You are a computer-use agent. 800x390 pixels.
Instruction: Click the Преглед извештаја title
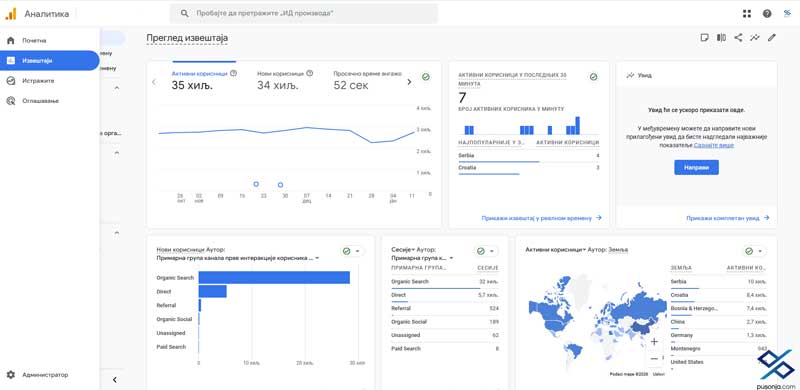point(187,38)
